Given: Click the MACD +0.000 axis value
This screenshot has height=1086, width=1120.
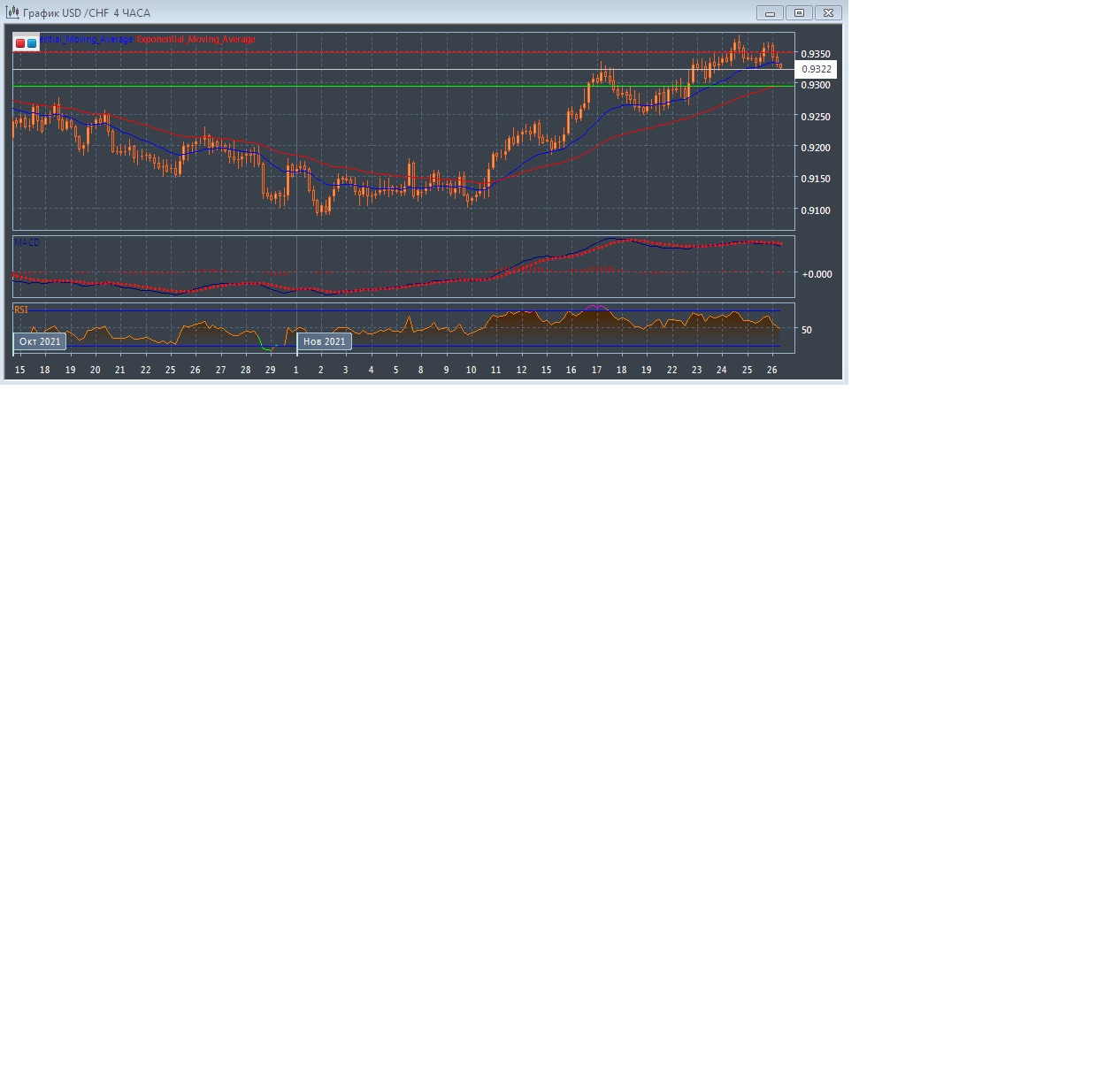Looking at the screenshot, I should click(816, 274).
